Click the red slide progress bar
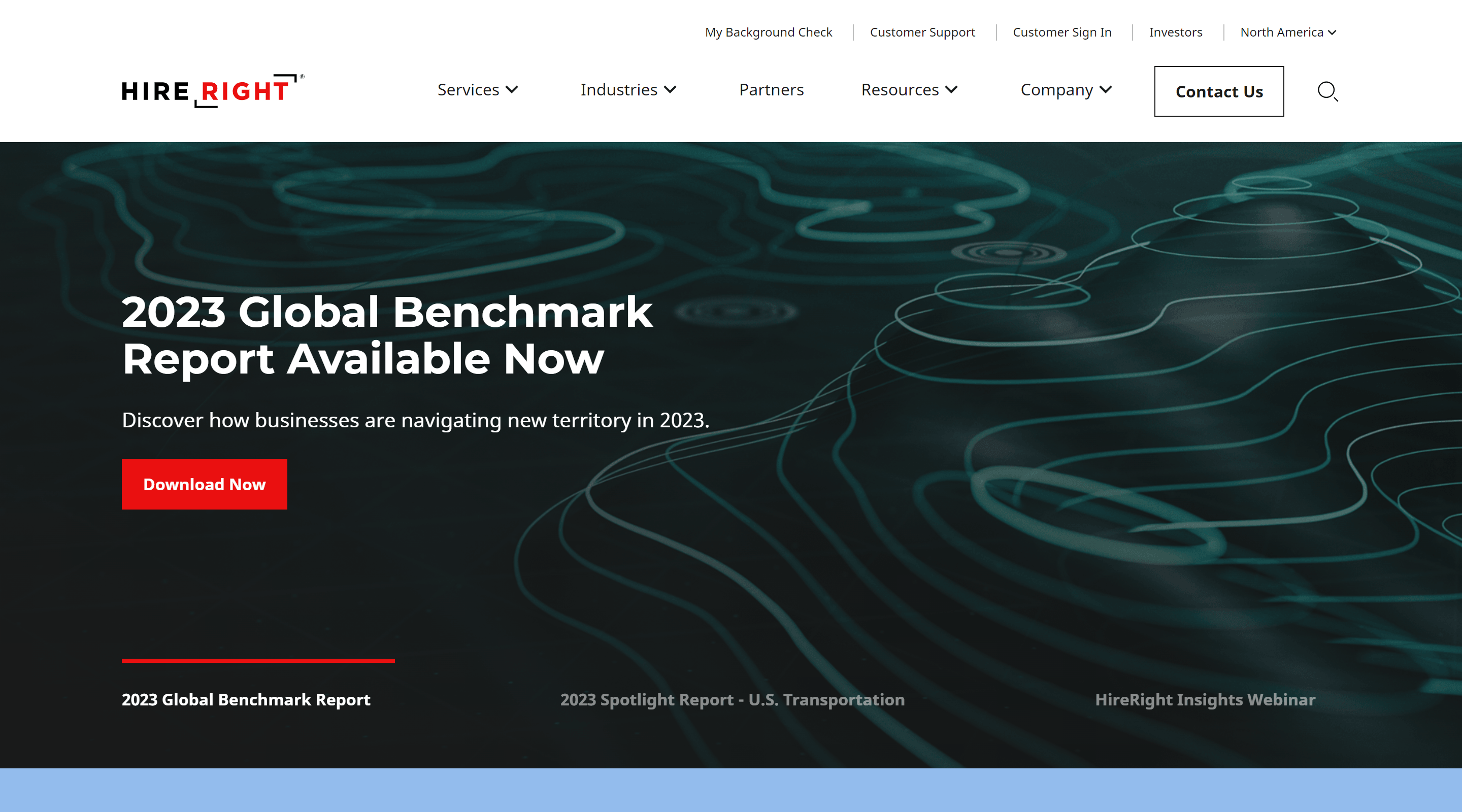Image resolution: width=1462 pixels, height=812 pixels. click(x=258, y=660)
